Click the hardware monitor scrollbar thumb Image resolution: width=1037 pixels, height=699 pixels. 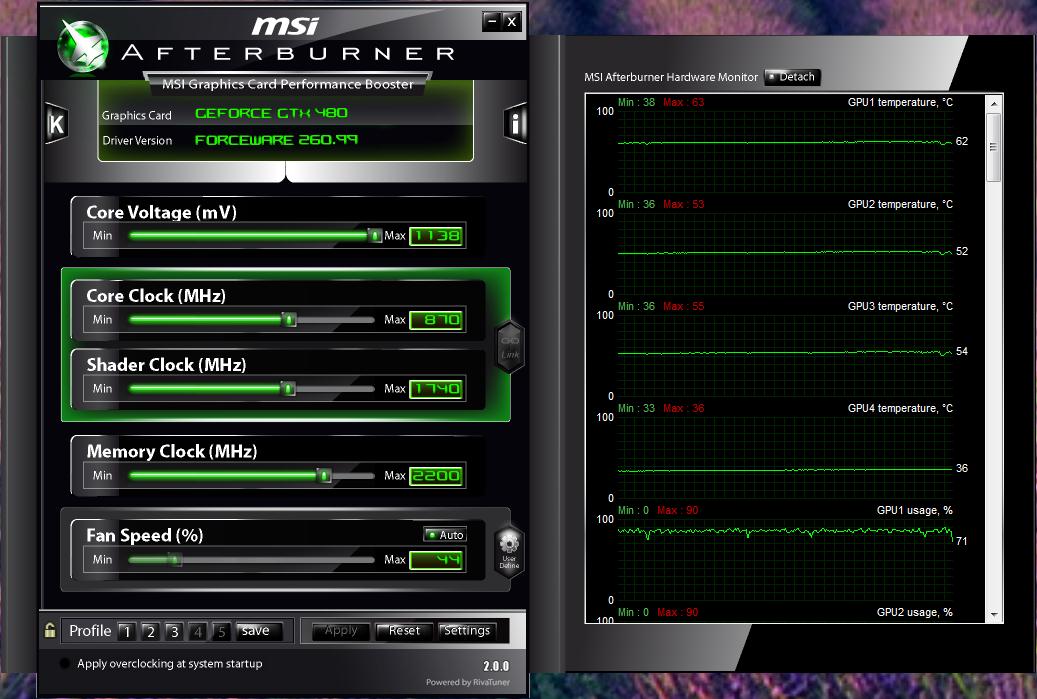[x=993, y=147]
